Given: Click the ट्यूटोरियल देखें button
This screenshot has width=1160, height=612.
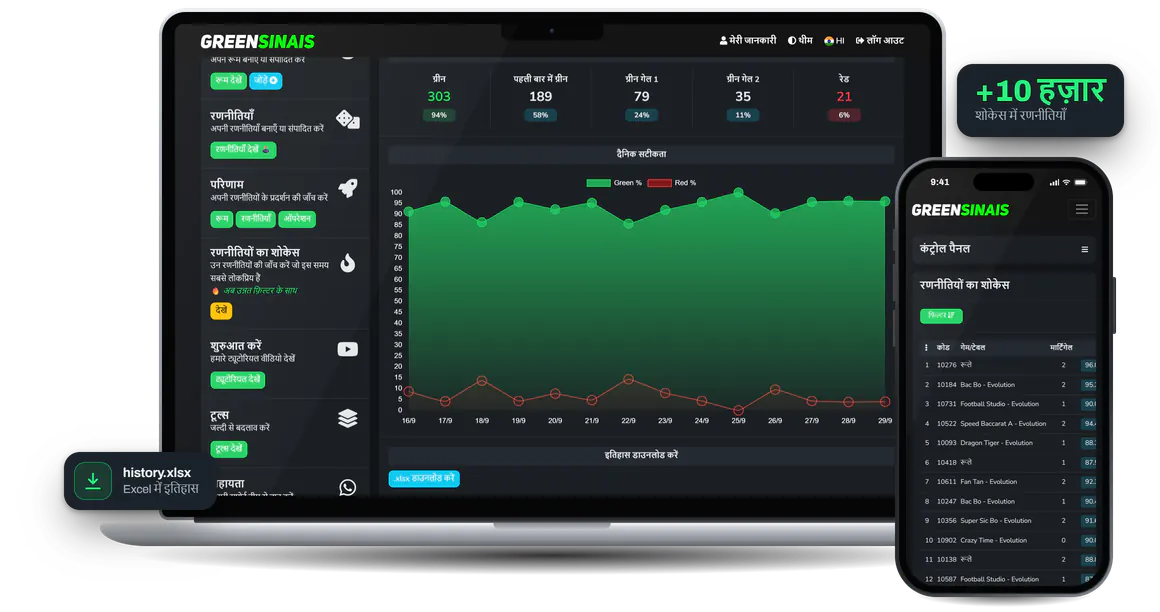Looking at the screenshot, I should tap(237, 380).
